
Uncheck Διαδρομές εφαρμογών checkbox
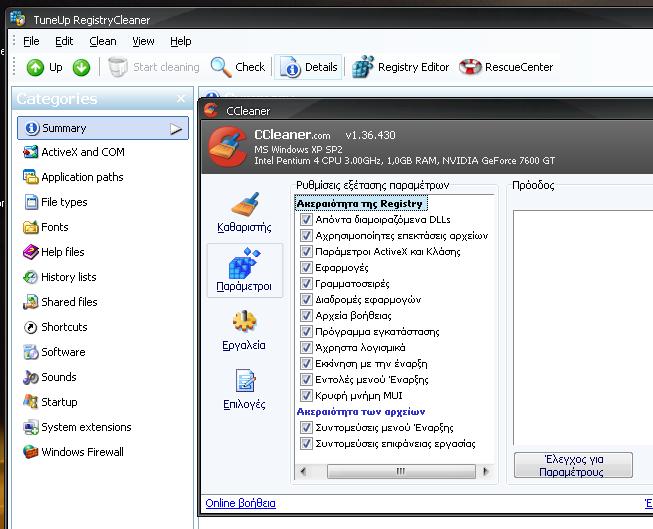click(x=306, y=299)
